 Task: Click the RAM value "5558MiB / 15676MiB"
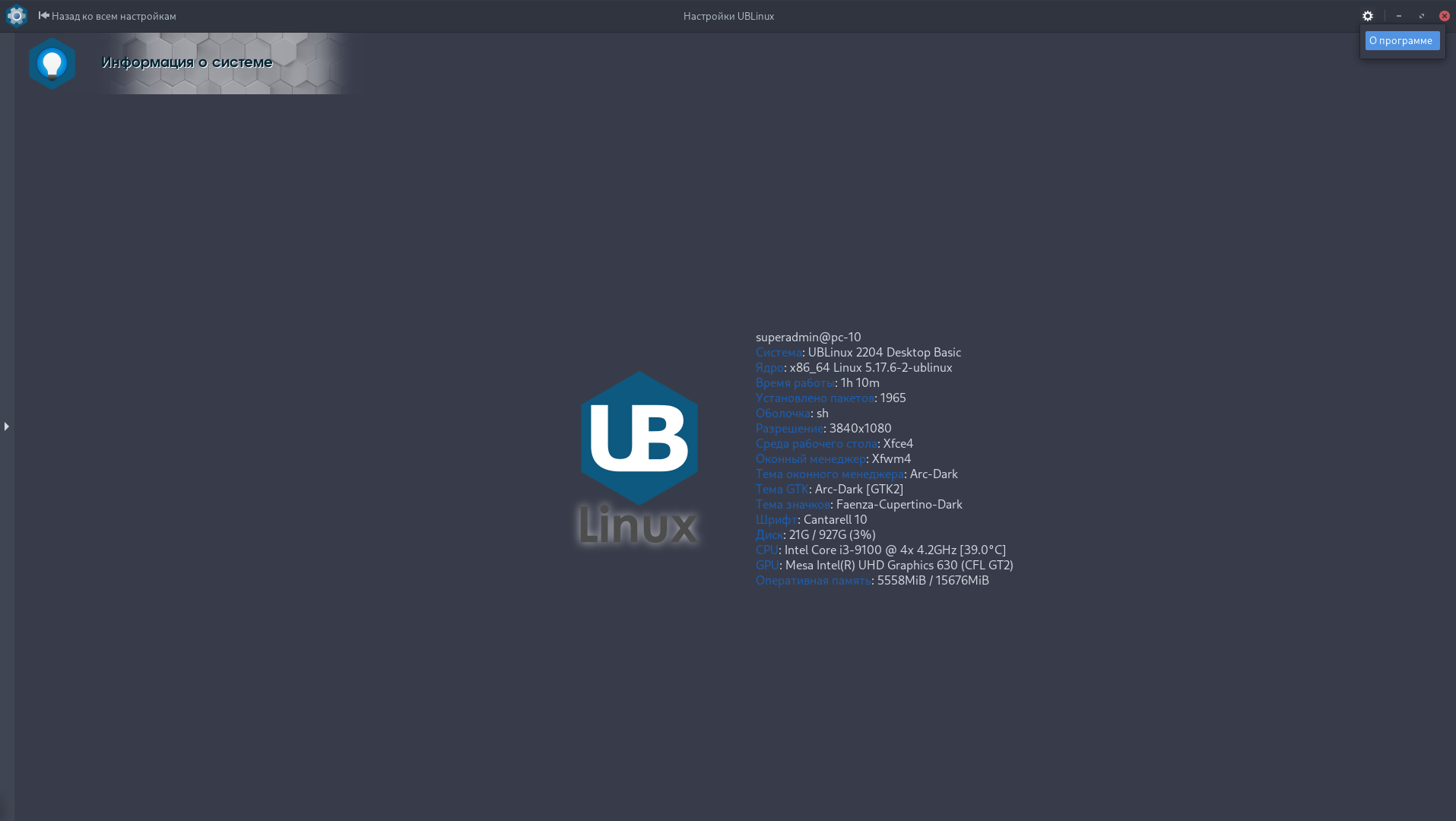point(933,581)
